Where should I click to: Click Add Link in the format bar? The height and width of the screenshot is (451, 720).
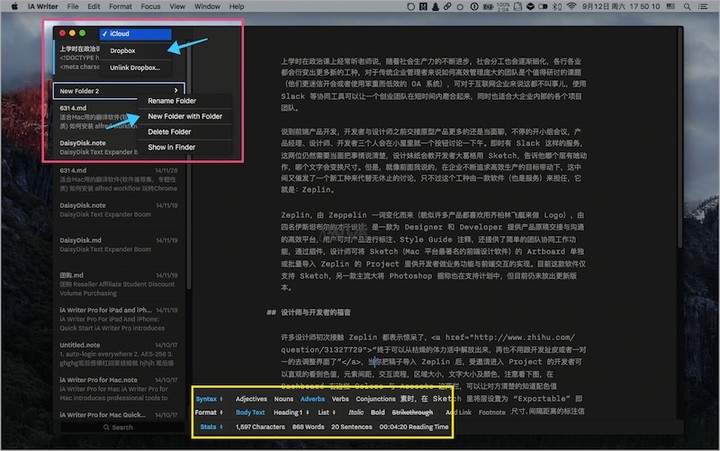[458, 412]
